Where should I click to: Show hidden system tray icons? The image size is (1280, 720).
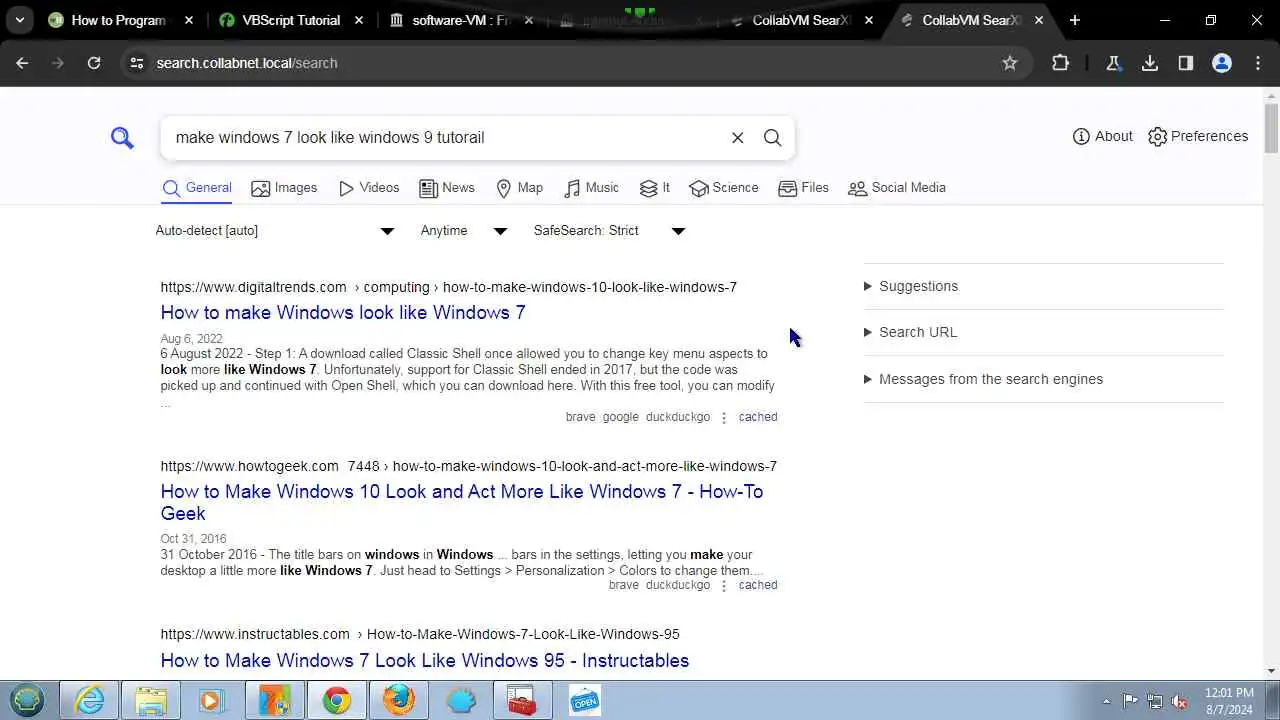tap(1106, 701)
